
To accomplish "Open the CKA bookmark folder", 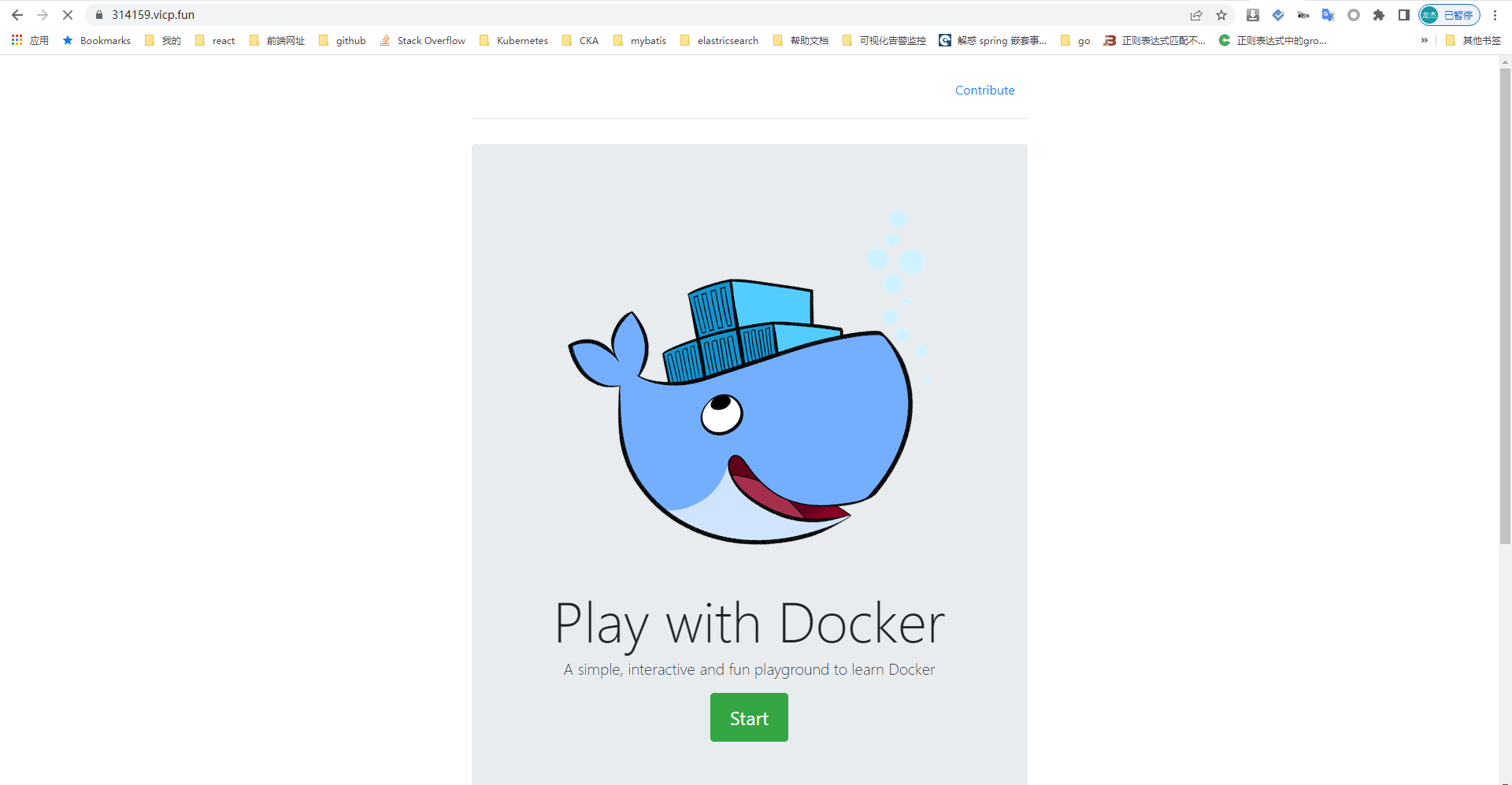I will point(580,40).
